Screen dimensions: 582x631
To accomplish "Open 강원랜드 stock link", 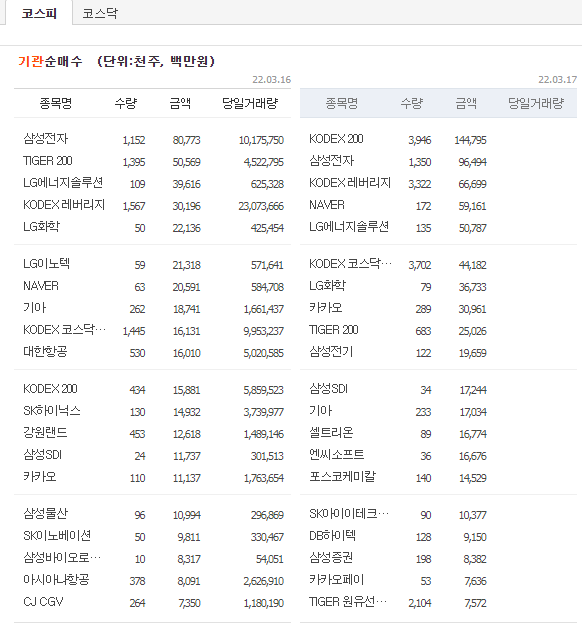I will tap(45, 433).
